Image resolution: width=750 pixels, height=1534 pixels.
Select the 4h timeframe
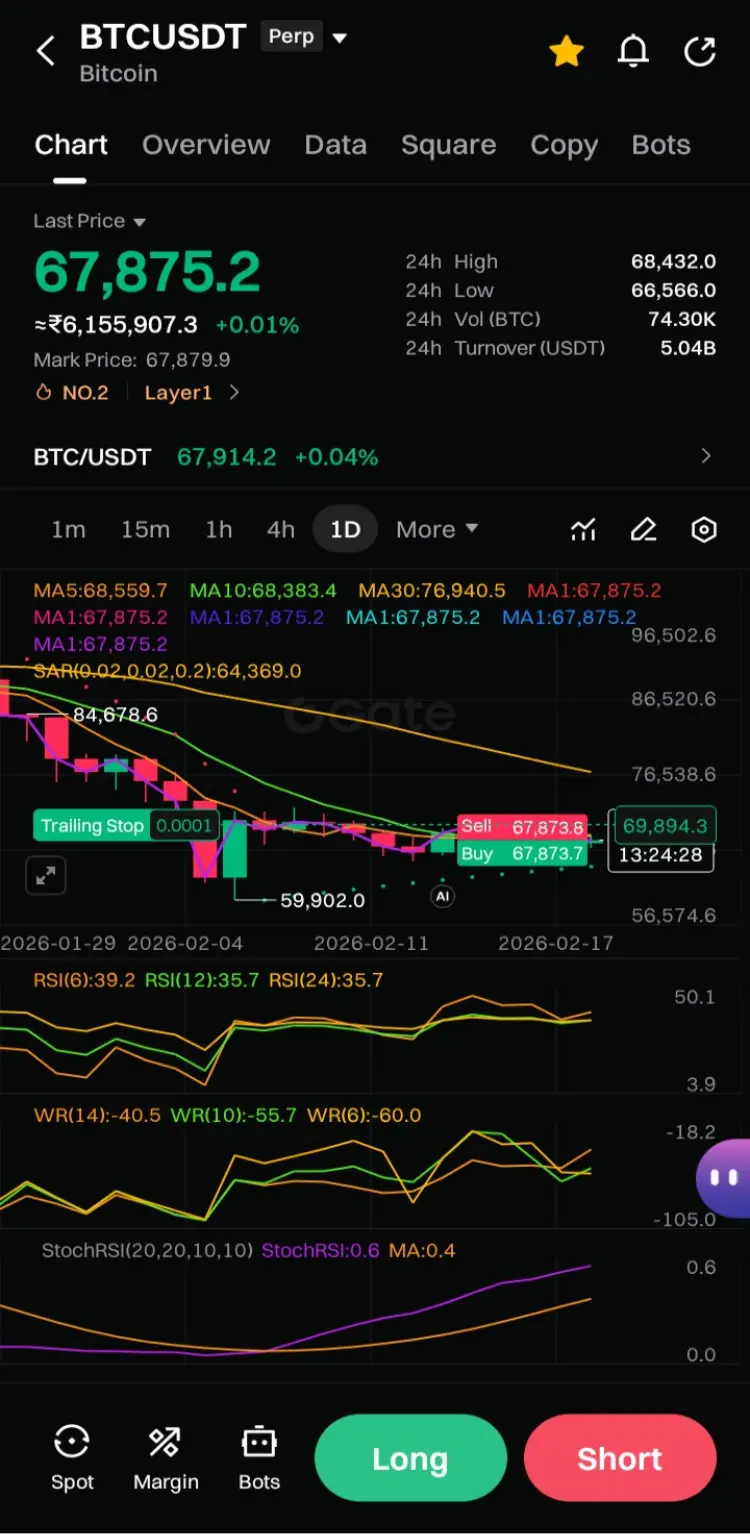[281, 530]
